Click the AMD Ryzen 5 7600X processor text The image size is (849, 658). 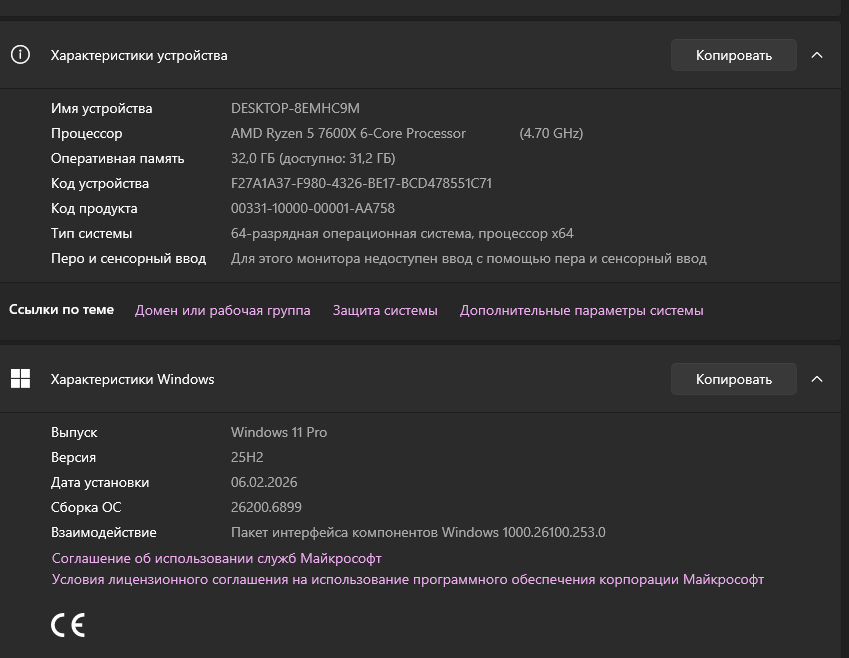click(348, 133)
